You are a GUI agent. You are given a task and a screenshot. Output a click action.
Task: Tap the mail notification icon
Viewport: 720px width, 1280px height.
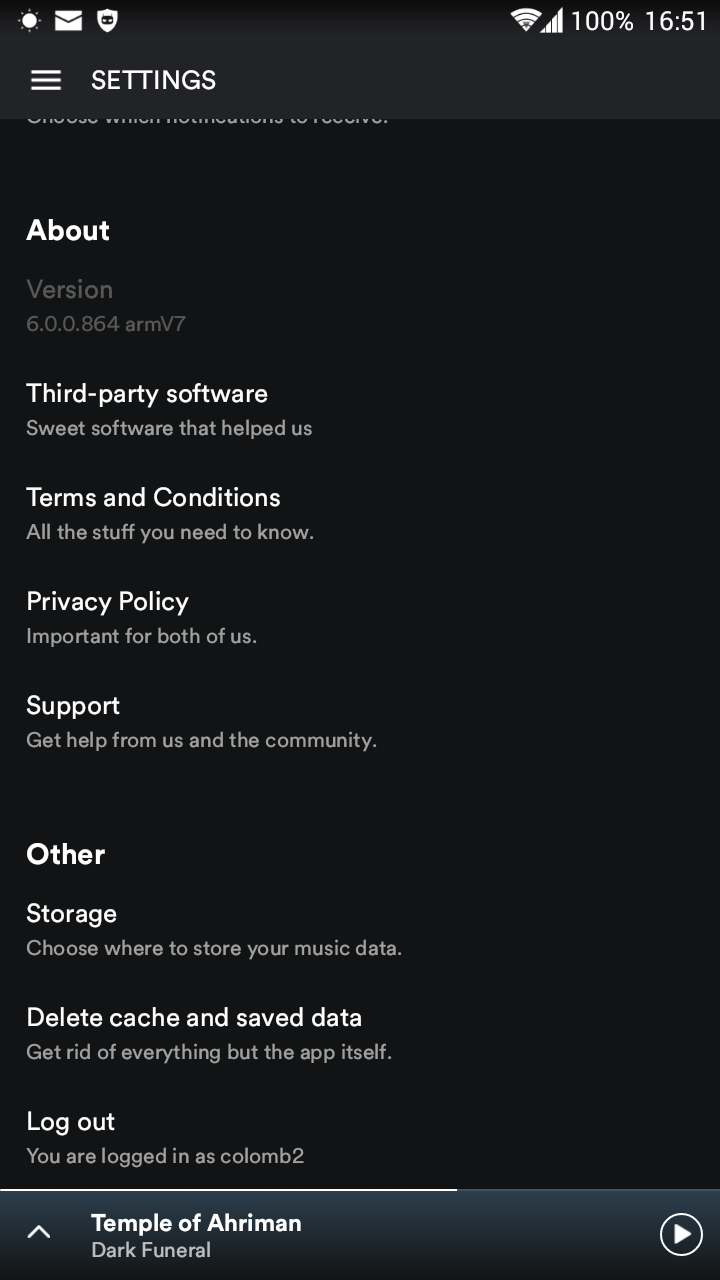point(68,20)
